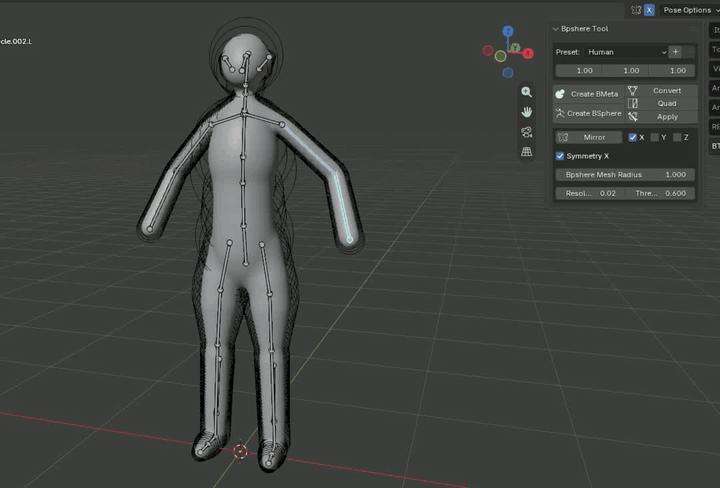Toggle the camera view icon
This screenshot has height=488, width=720.
click(x=526, y=132)
